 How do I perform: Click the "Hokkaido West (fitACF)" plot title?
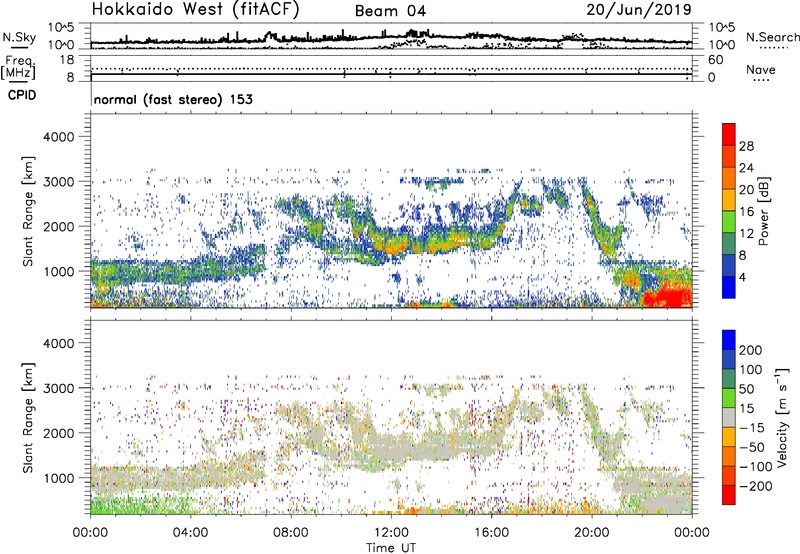tap(195, 10)
